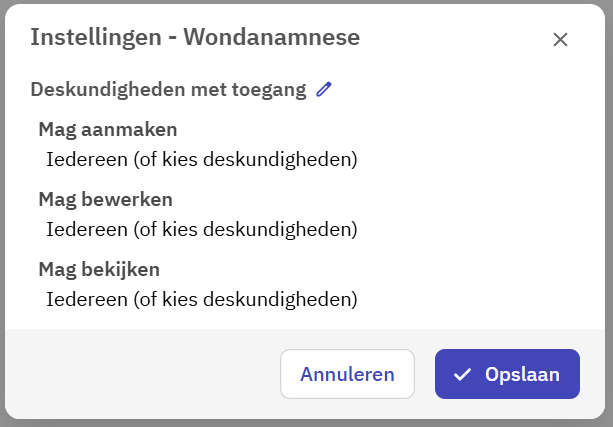
Task: Select the 'Deskundigheden met toegang' heading
Action: 168,89
